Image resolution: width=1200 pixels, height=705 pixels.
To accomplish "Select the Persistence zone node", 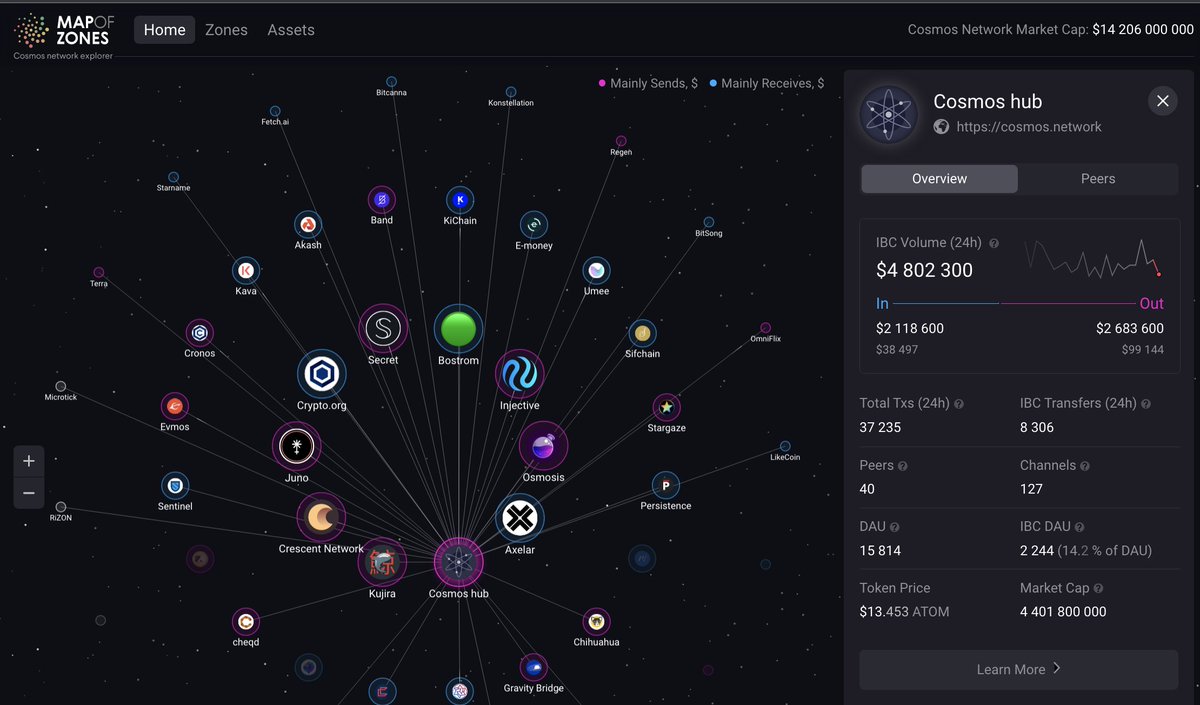I will (x=665, y=485).
